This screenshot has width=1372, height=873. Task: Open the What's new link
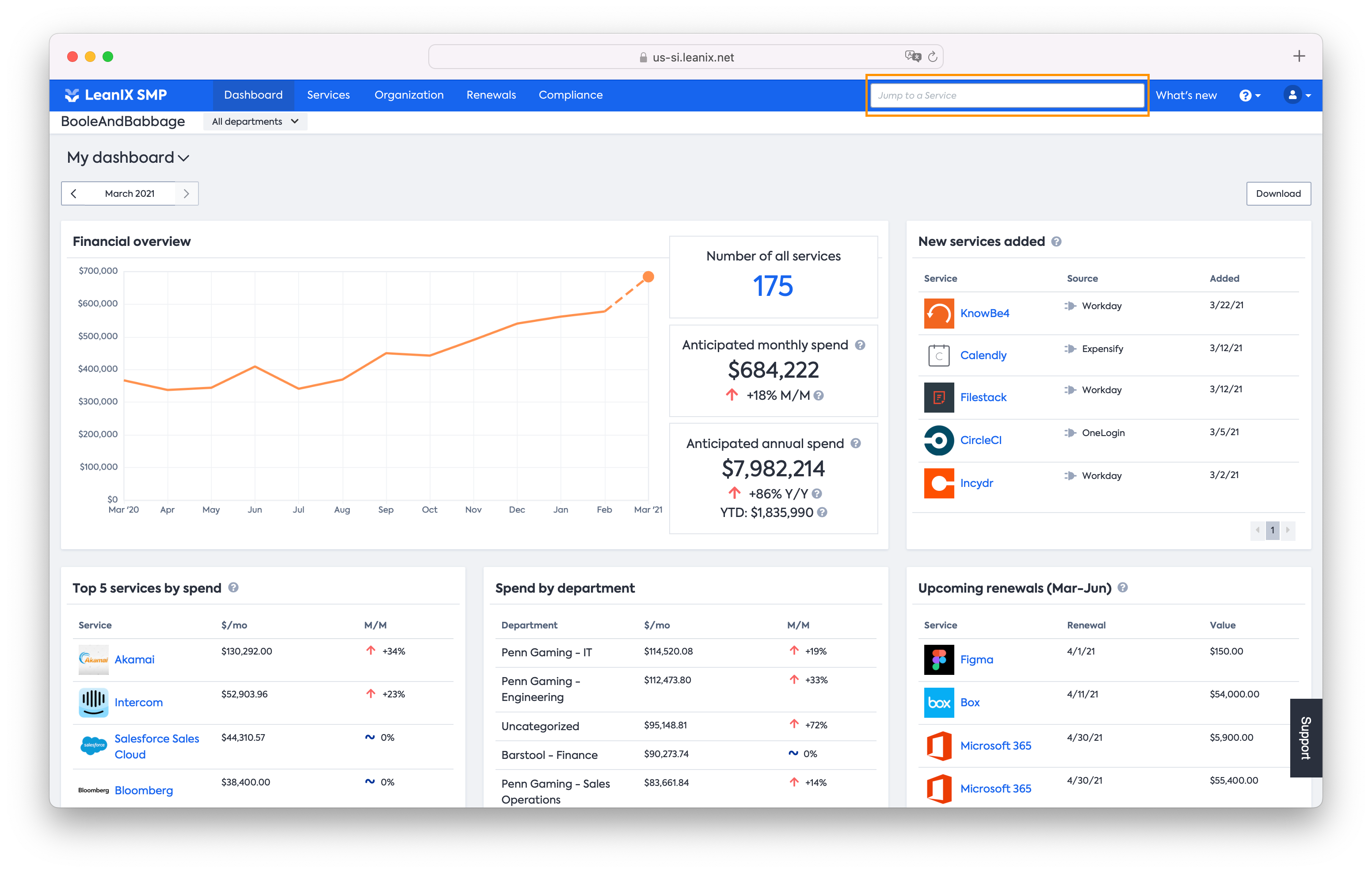point(1186,95)
